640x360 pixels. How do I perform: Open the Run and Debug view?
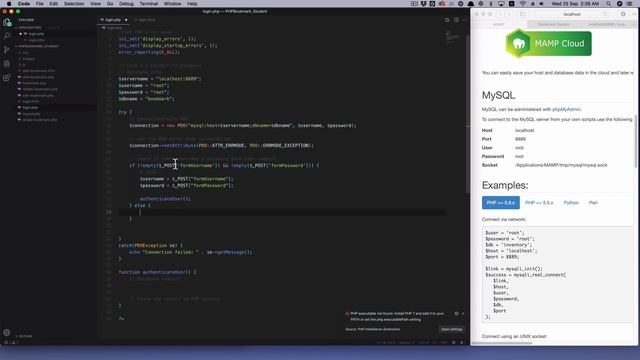click(7, 64)
